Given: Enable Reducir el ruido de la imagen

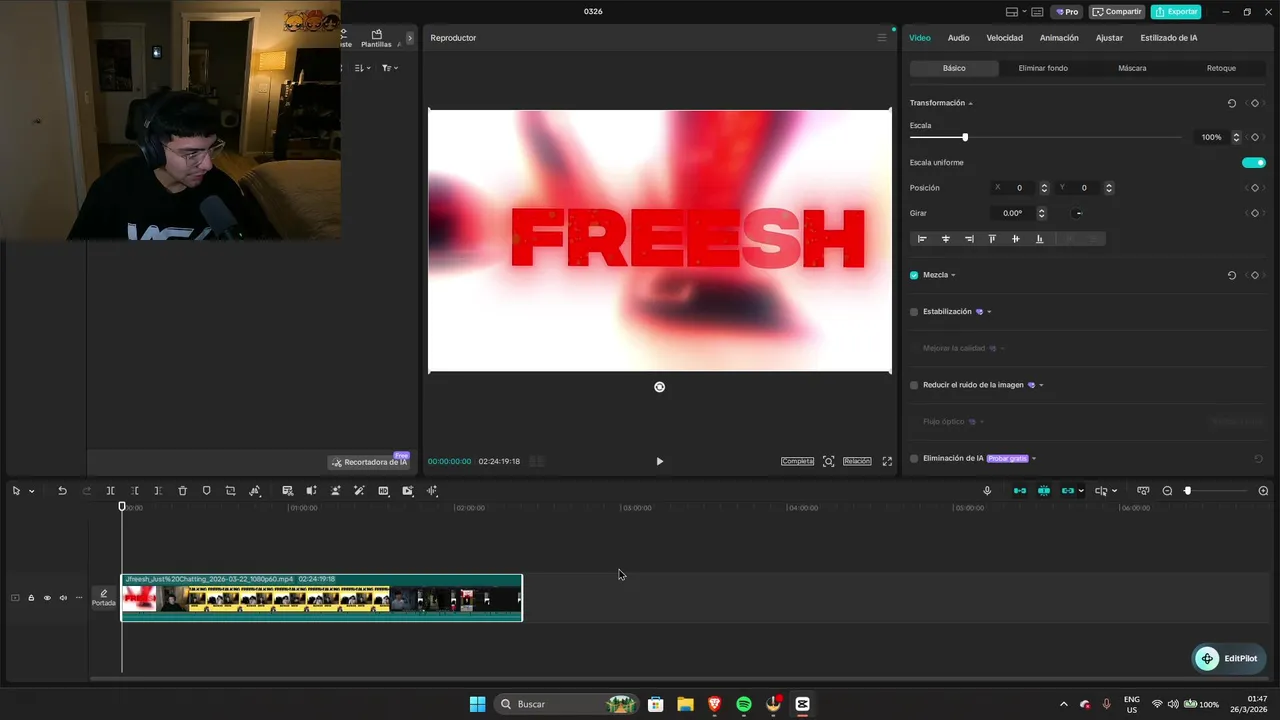Looking at the screenshot, I should point(914,385).
